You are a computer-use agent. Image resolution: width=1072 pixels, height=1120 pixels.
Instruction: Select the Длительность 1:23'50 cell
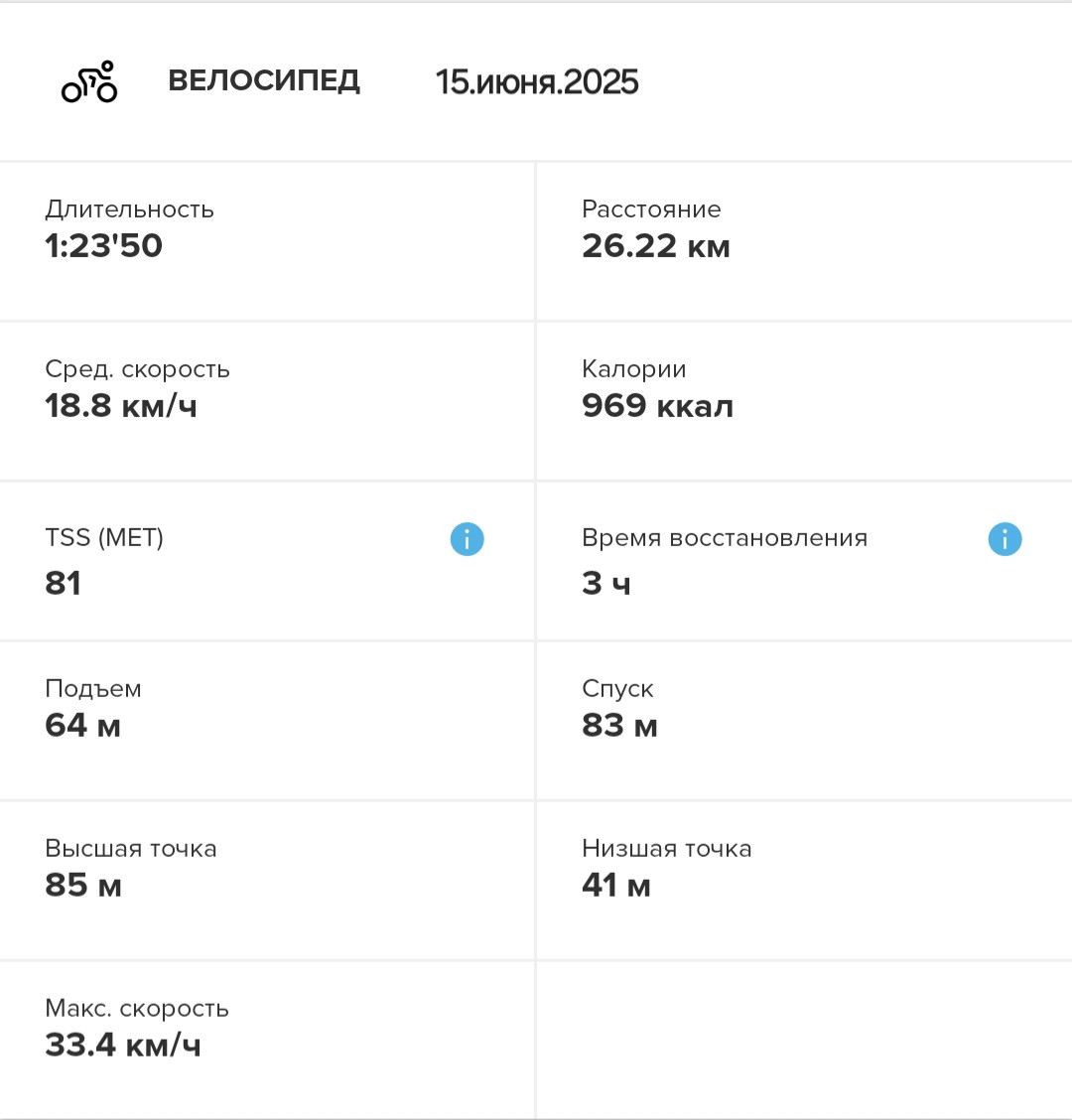[x=267, y=241]
